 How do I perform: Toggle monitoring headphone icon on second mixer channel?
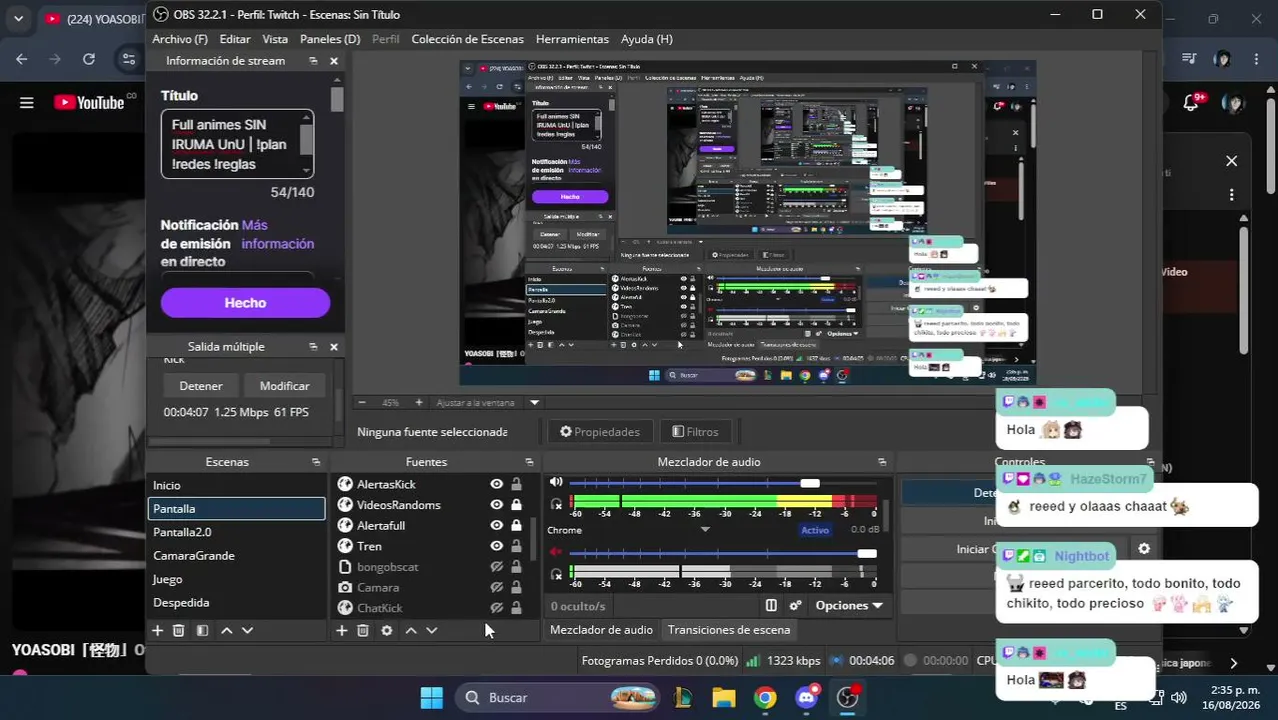click(x=556, y=574)
